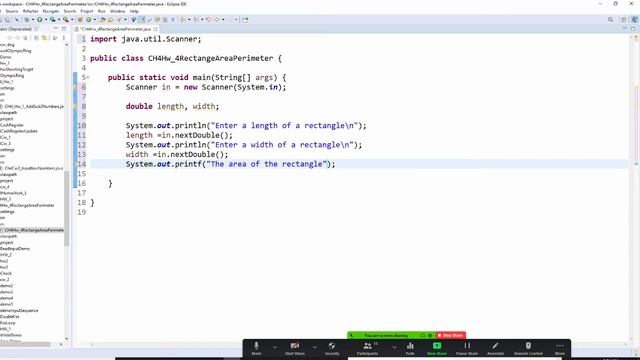Click the New Java Package icon
Viewport: 640px width, 360px height.
80,20
